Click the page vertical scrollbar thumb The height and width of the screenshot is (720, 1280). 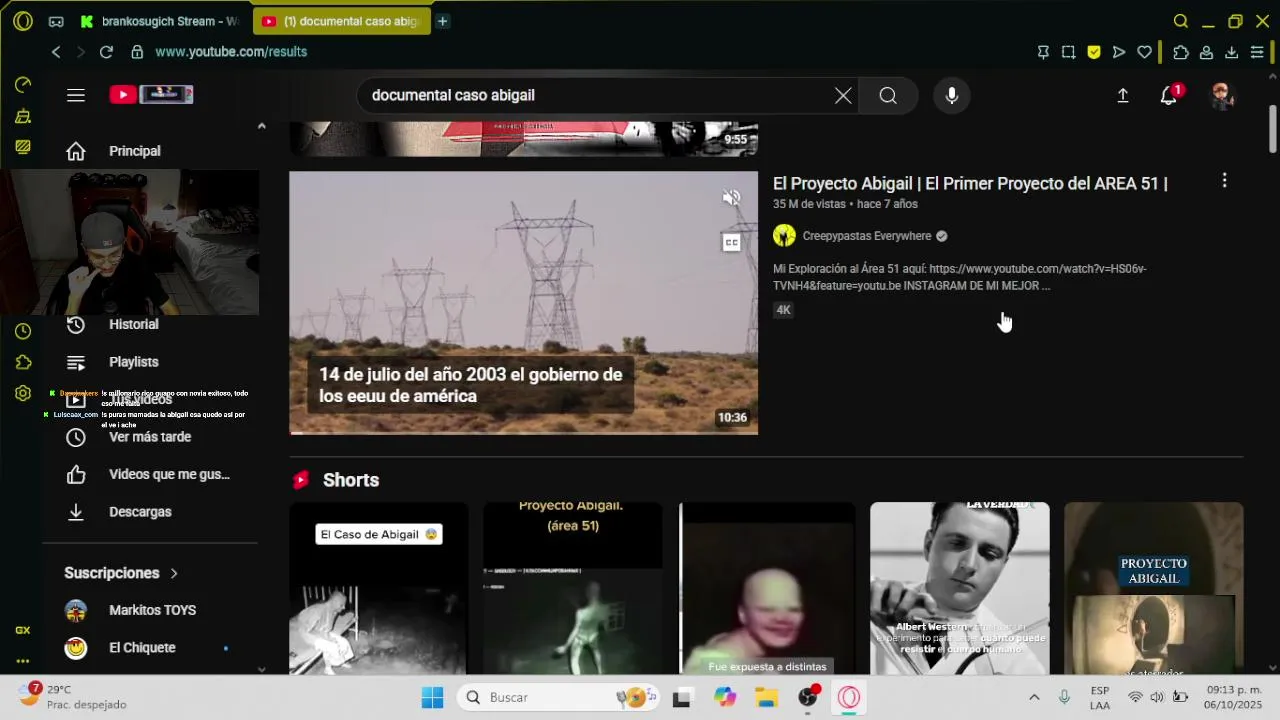(1273, 130)
